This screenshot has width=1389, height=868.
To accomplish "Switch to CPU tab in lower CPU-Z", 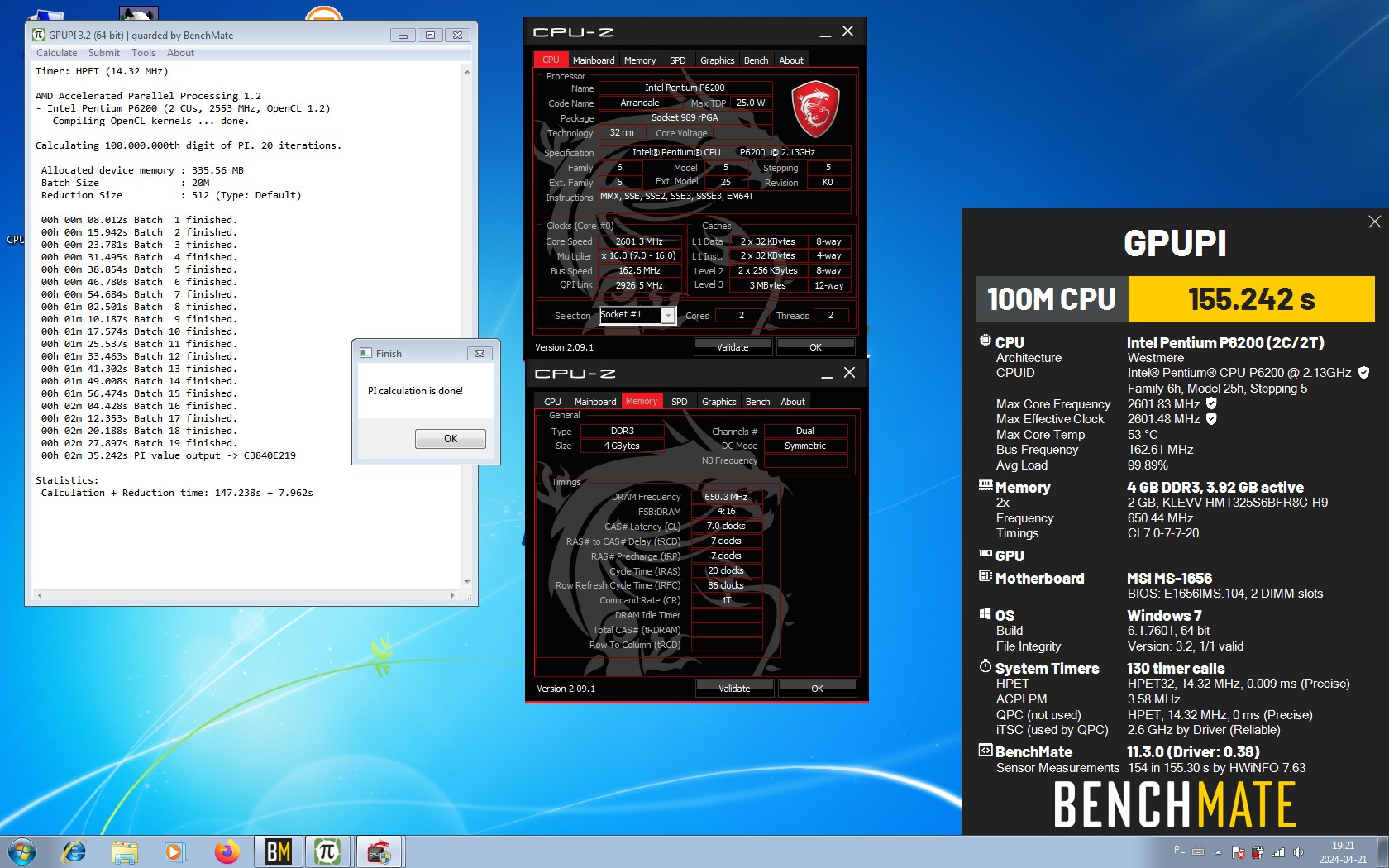I will (x=552, y=402).
